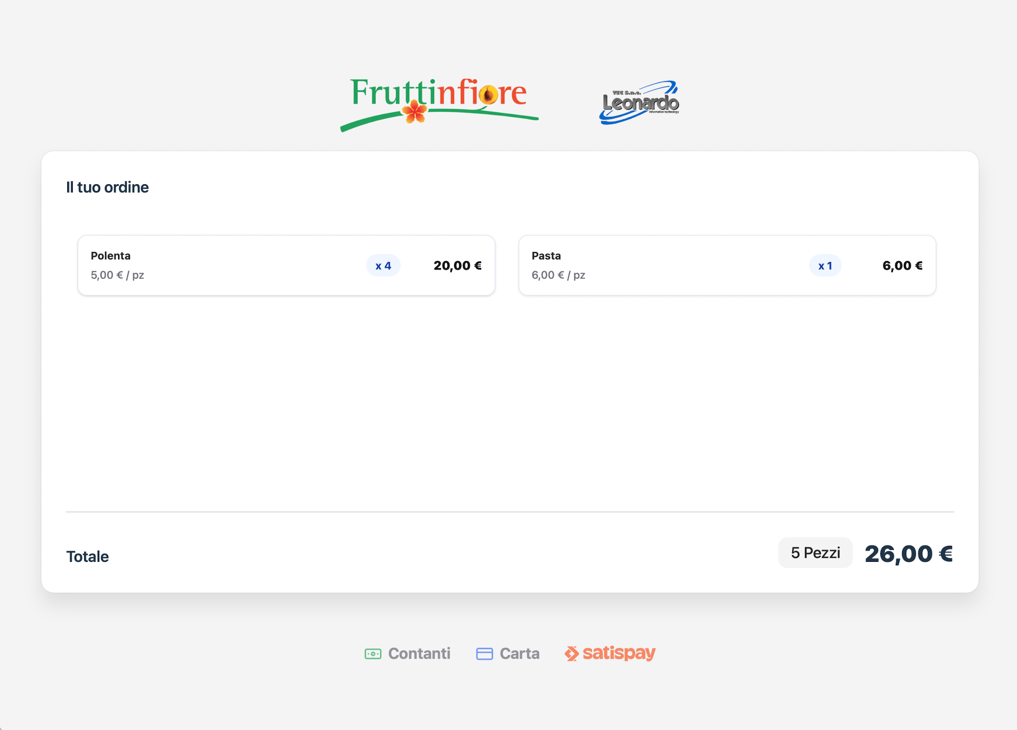Viewport: 1017px width, 730px height.
Task: Click the orange Satispay logo symbol
Action: (572, 654)
